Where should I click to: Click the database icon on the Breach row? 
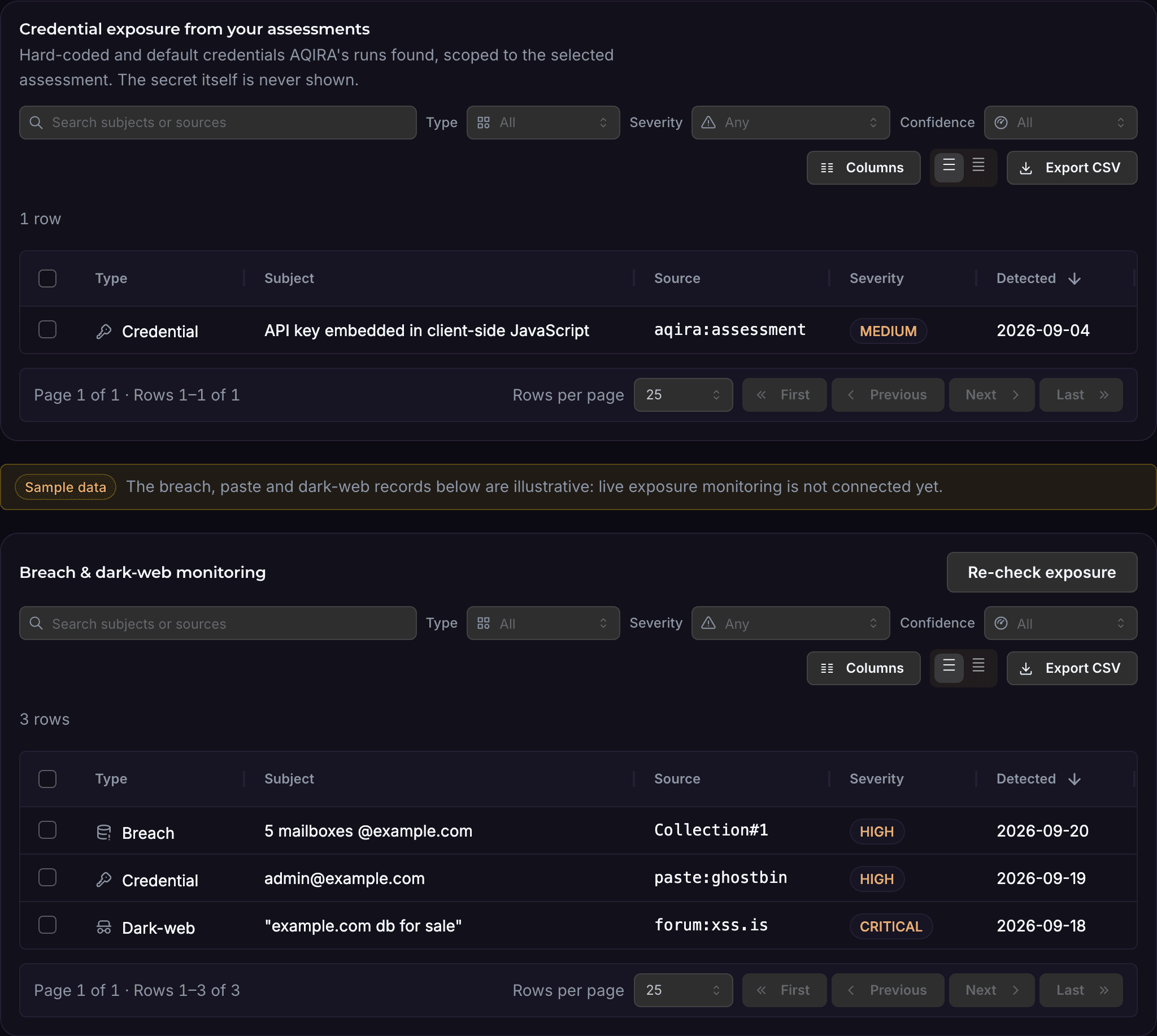103,833
